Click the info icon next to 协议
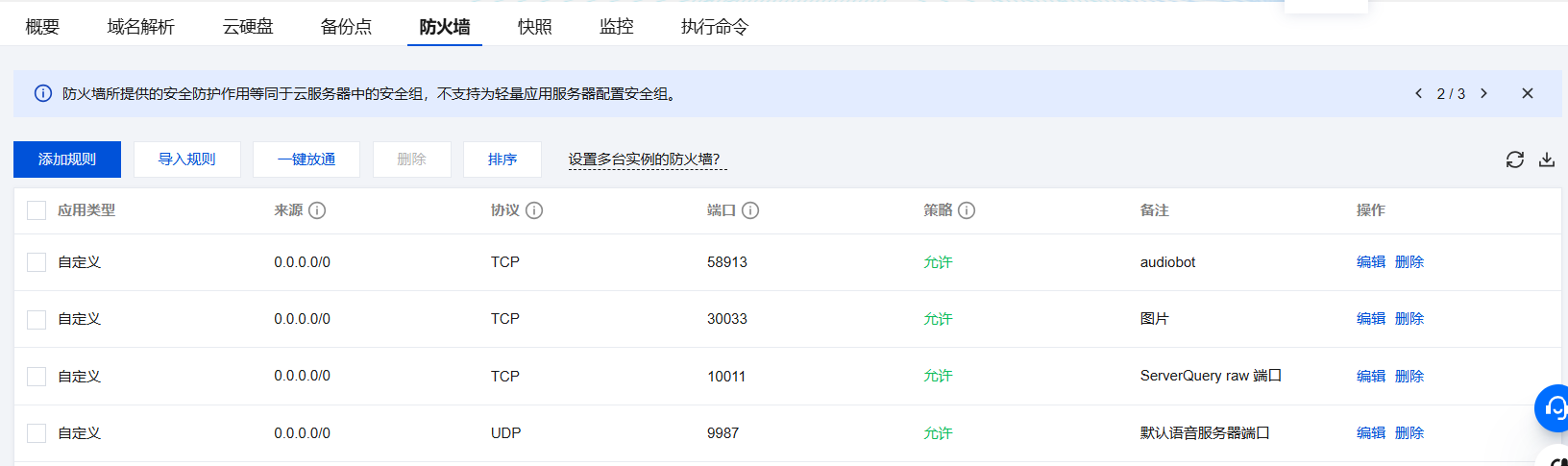This screenshot has width=1568, height=466. point(534,210)
